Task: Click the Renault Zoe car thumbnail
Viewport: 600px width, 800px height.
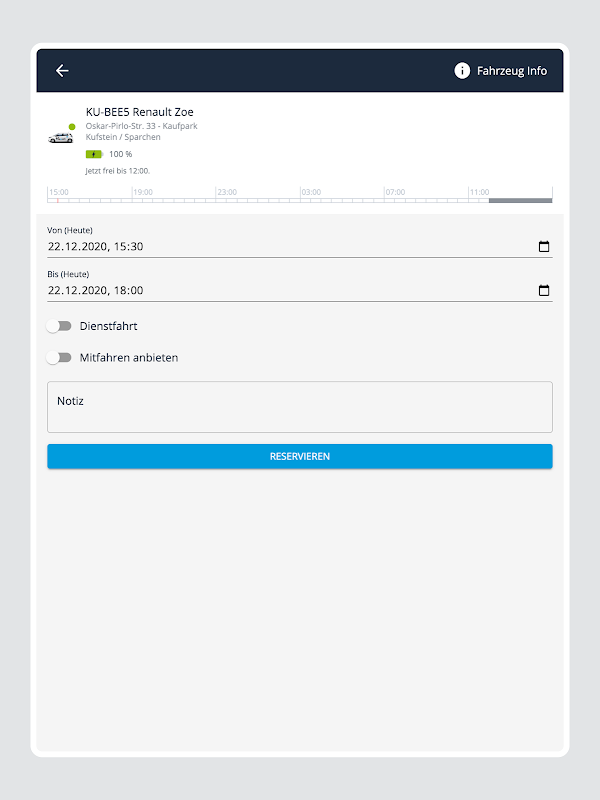Action: click(x=61, y=138)
